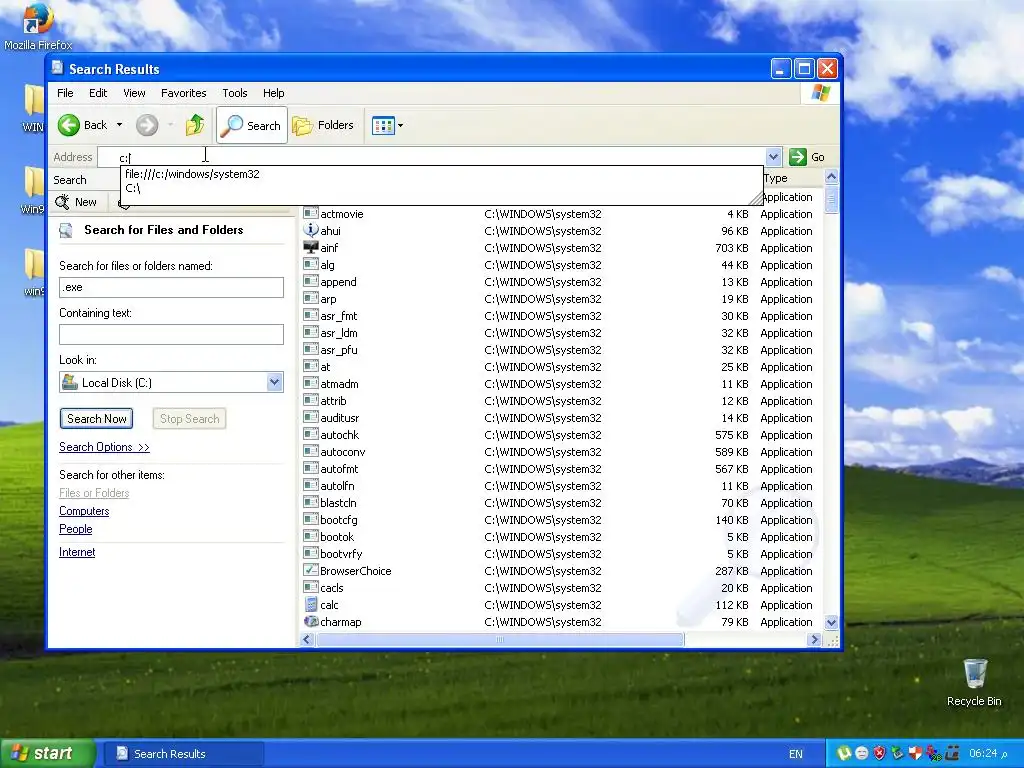Show the Folders pane
This screenshot has height=768, width=1024.
click(323, 125)
